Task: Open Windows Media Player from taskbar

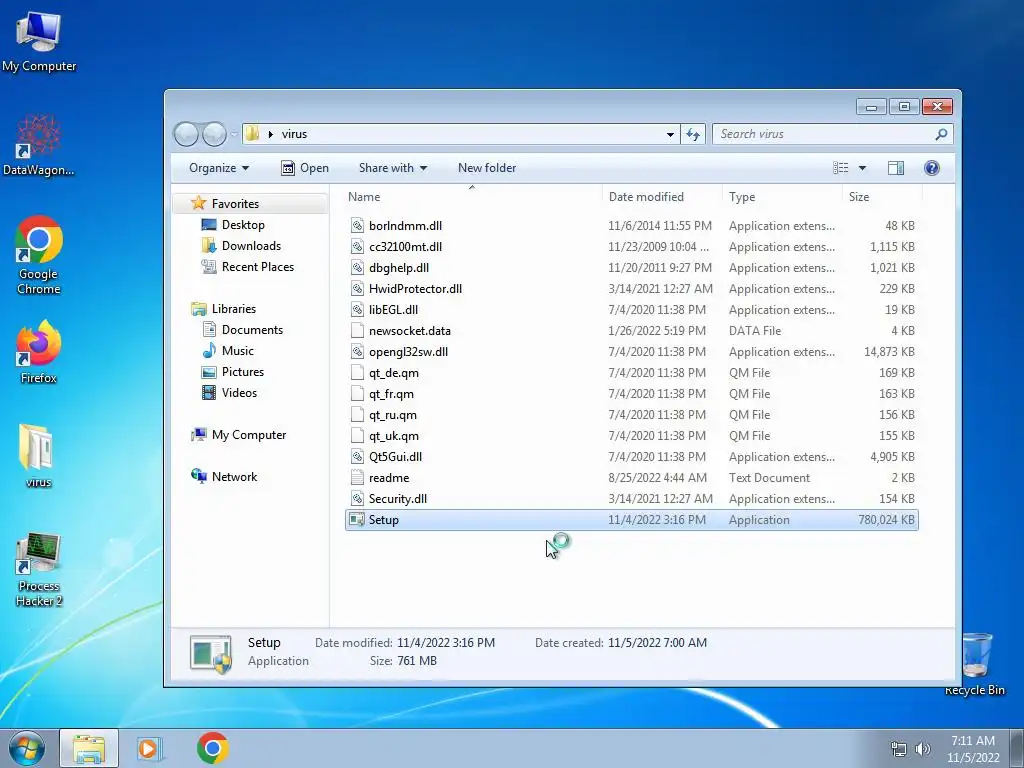Action: pyautogui.click(x=149, y=748)
